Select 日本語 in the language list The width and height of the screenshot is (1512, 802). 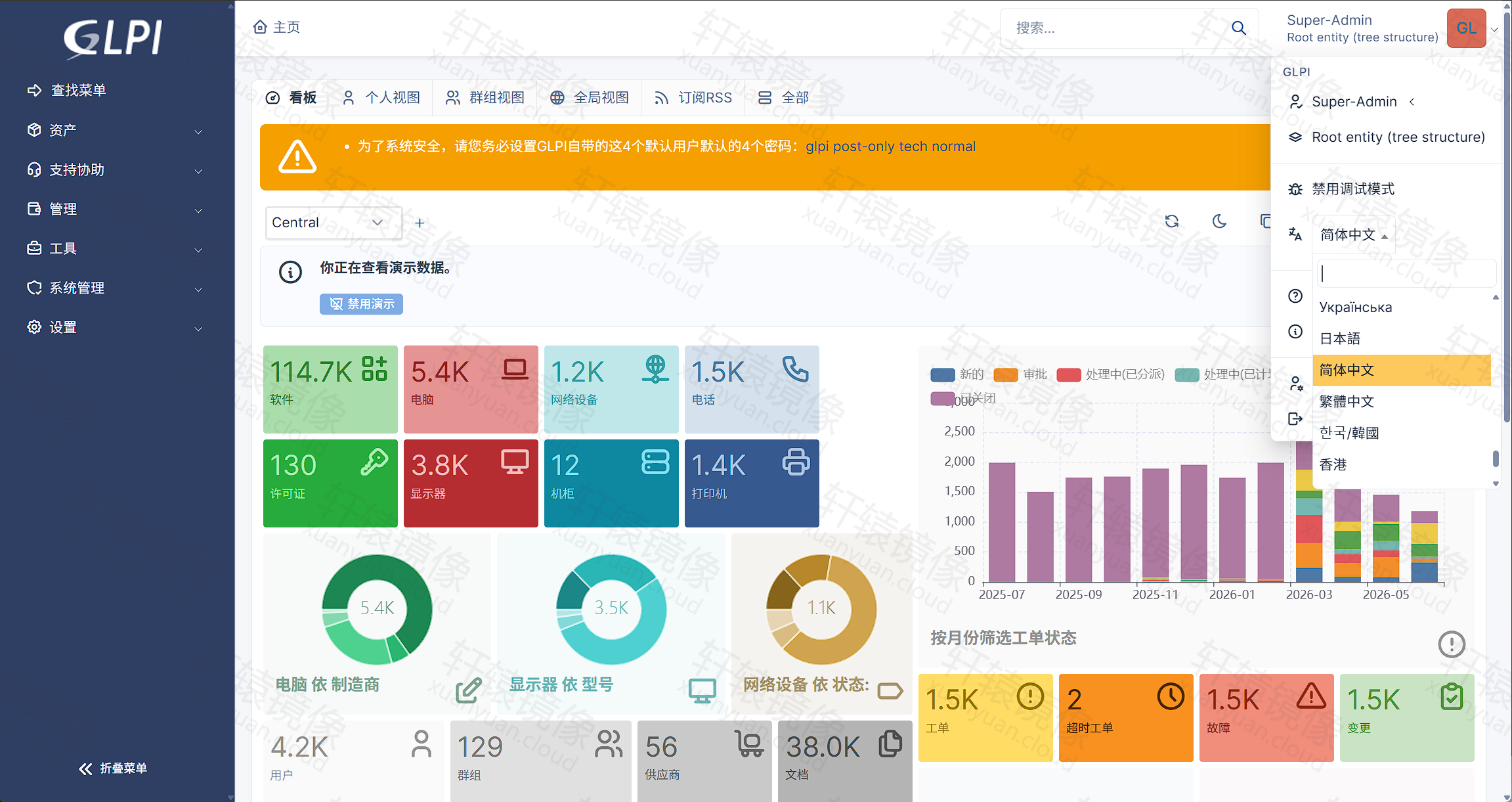point(1402,338)
